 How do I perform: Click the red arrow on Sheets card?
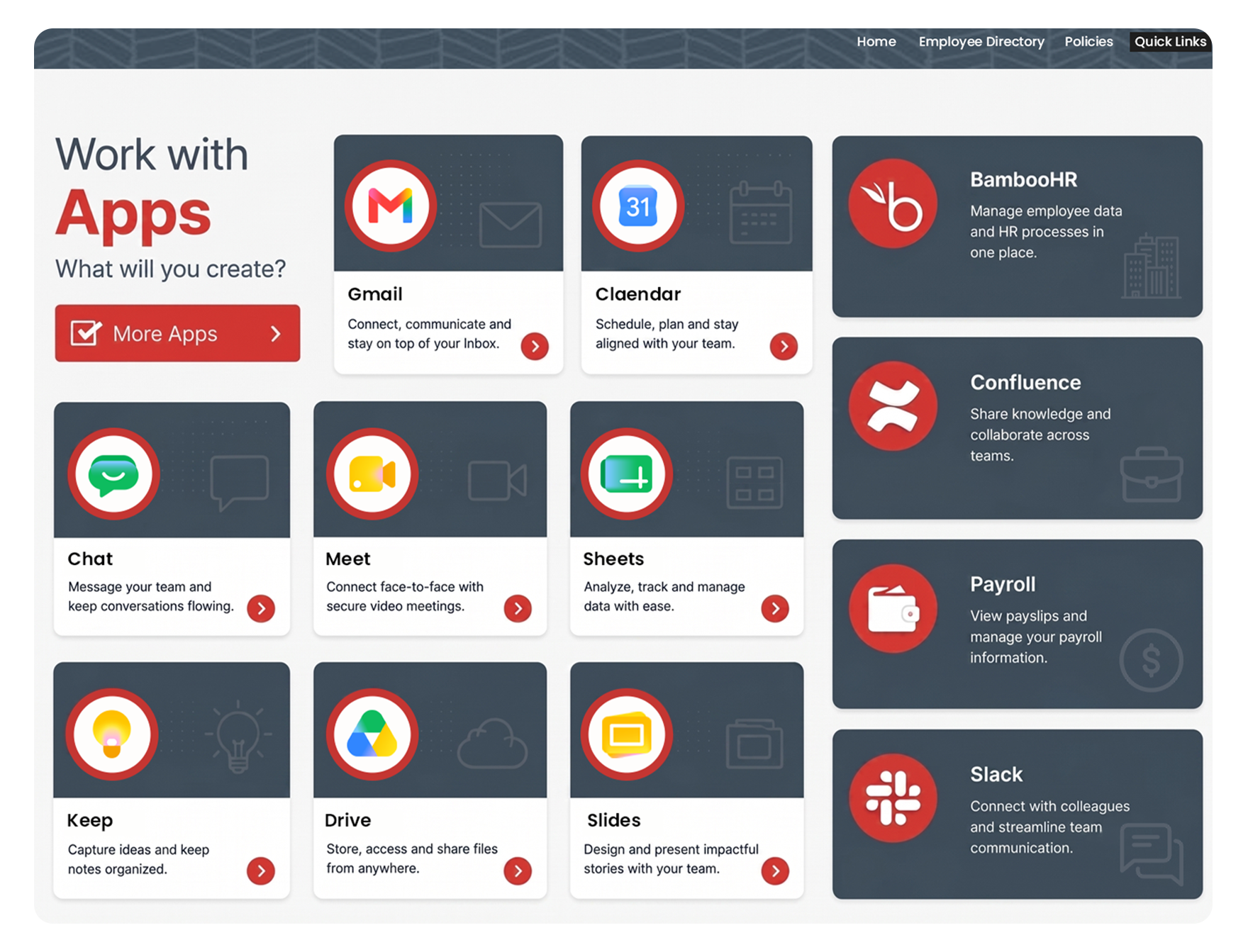click(775, 608)
